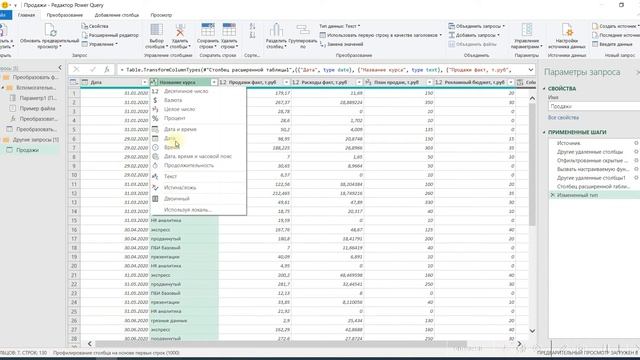Expand the formula bar with chevron

(531, 70)
